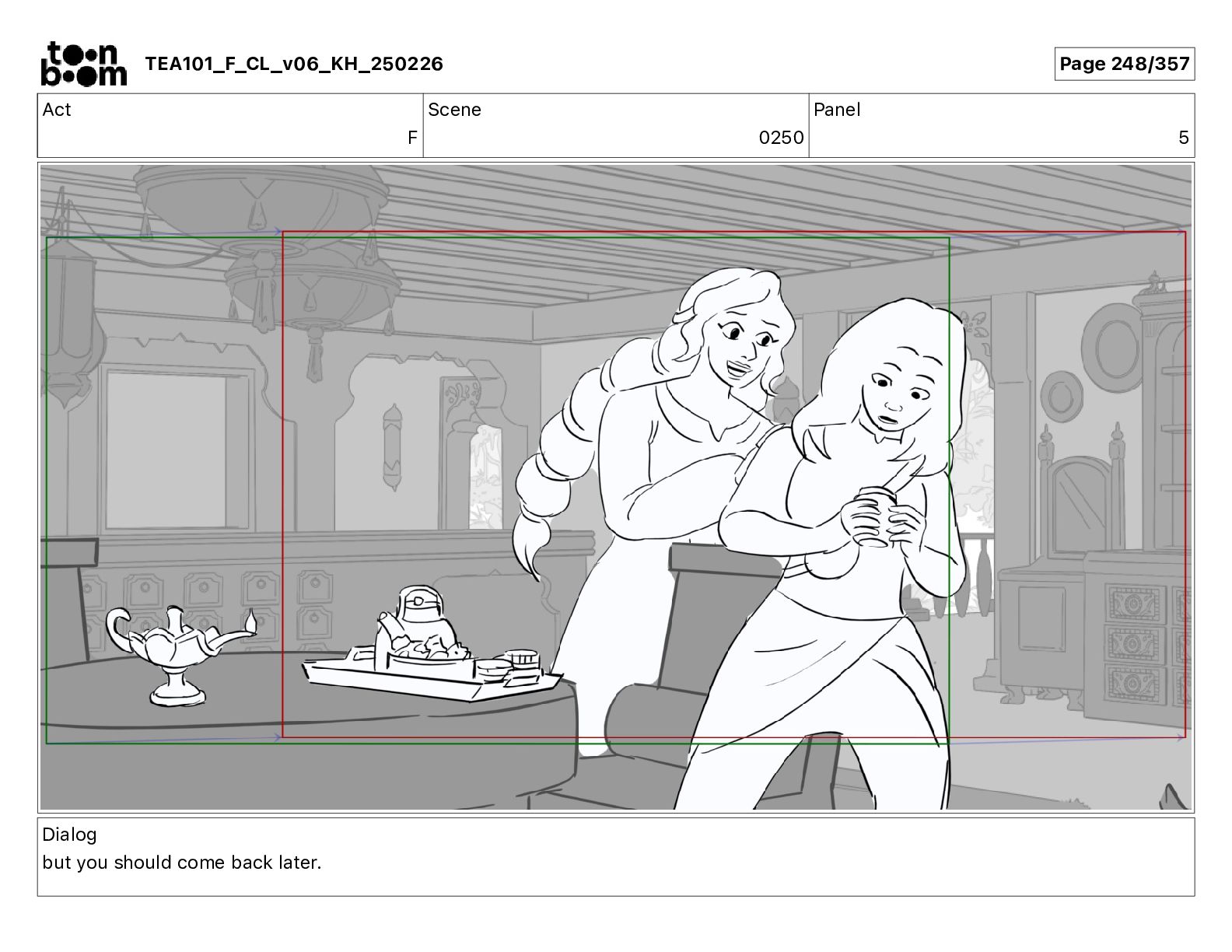Select the Scene value 0250
This screenshot has width=1232, height=952.
pyautogui.click(x=781, y=138)
